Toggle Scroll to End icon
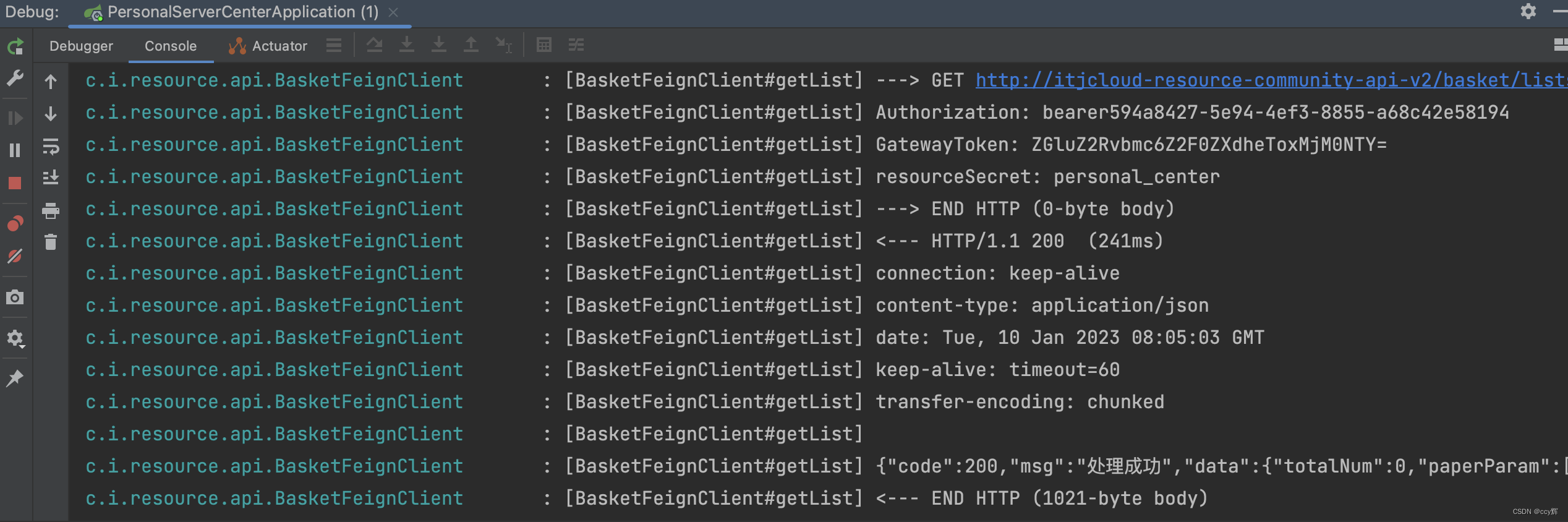The height and width of the screenshot is (522, 1568). pyautogui.click(x=51, y=178)
